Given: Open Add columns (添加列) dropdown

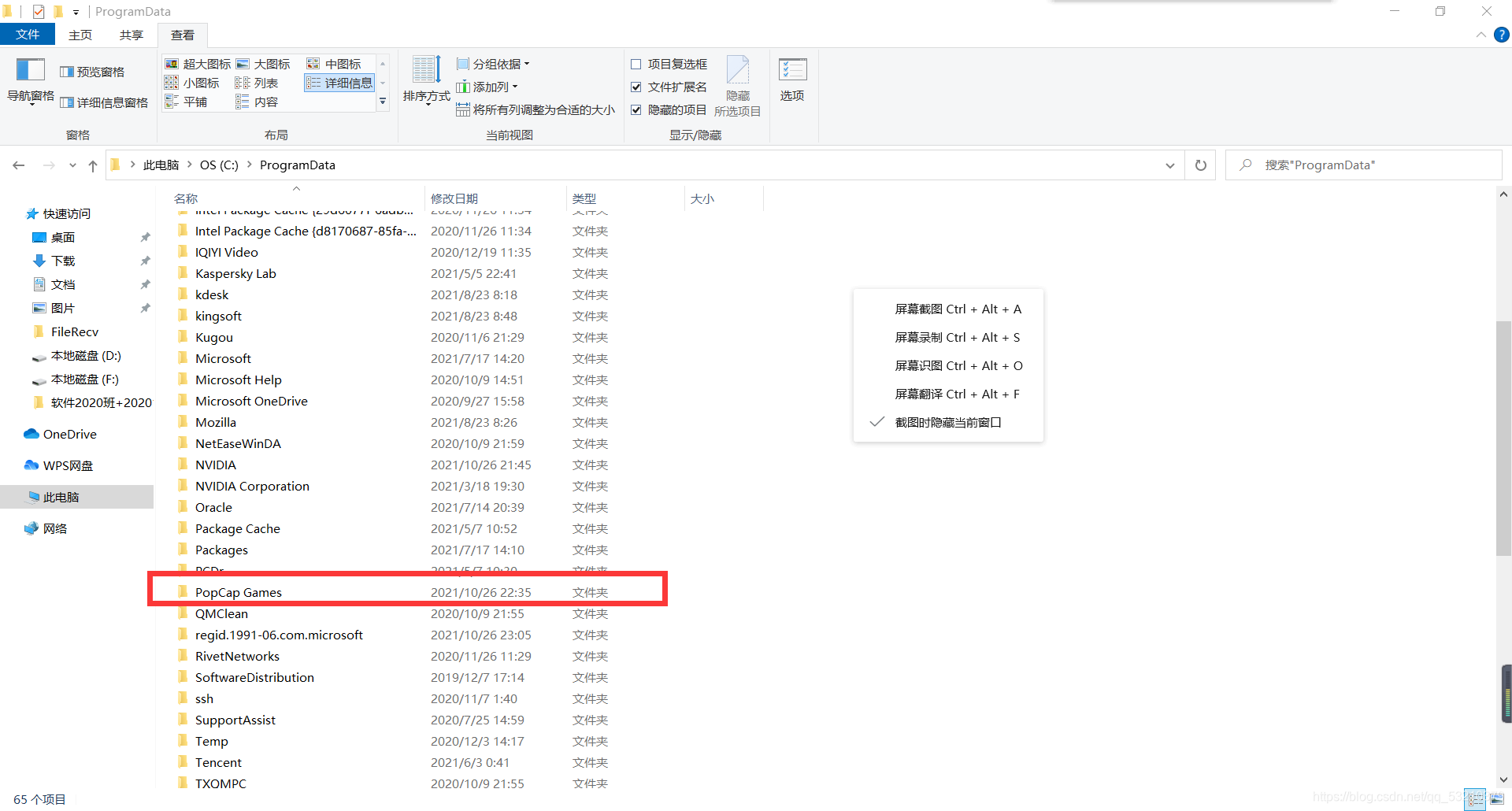Looking at the screenshot, I should point(487,87).
